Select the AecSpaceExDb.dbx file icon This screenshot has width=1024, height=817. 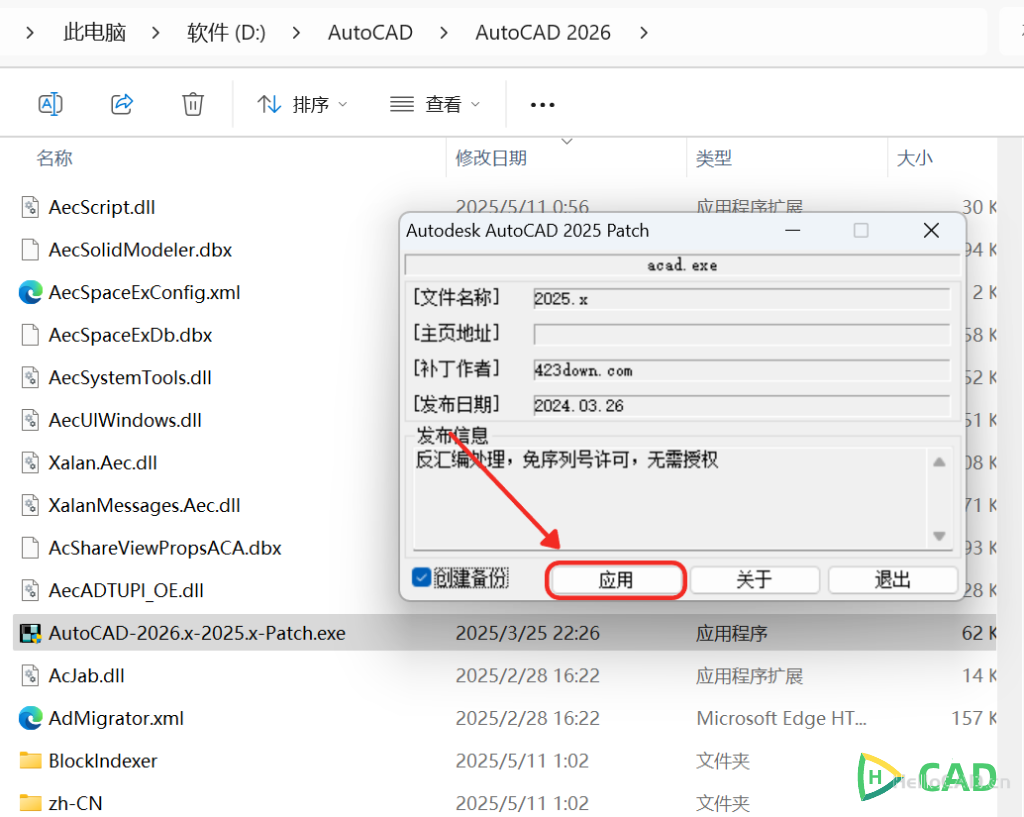pyautogui.click(x=30, y=334)
